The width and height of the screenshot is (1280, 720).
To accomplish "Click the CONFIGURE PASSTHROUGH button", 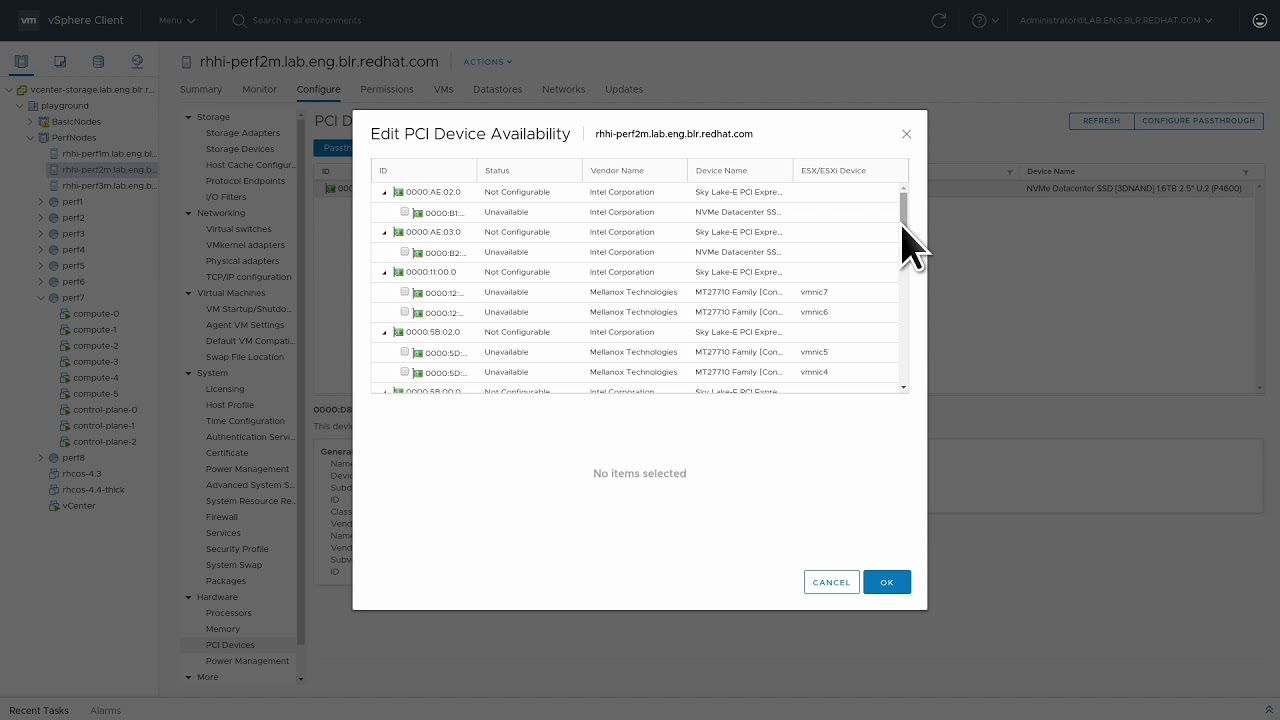I will pyautogui.click(x=1198, y=121).
